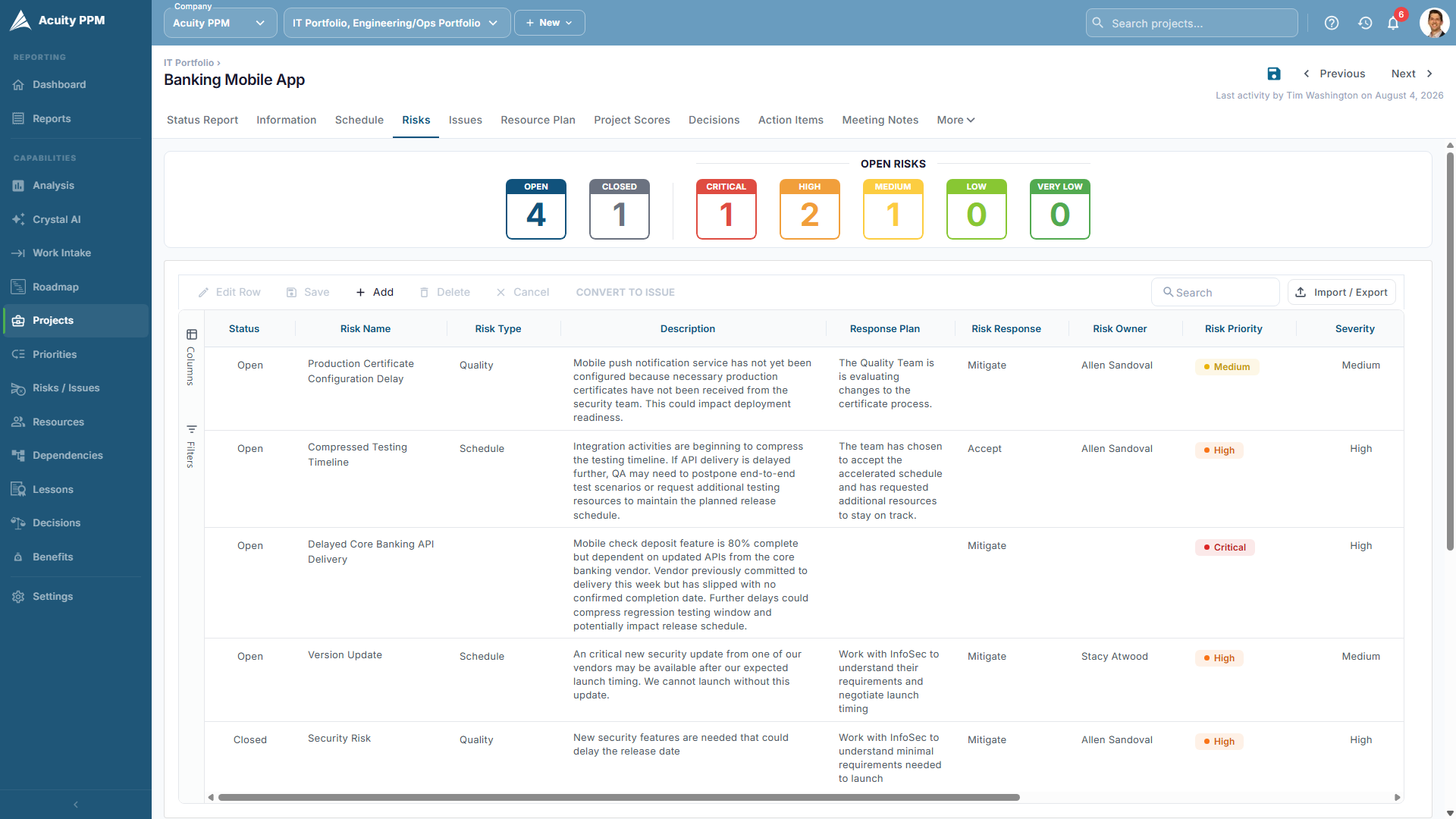Click the save disk icon

(x=1274, y=74)
